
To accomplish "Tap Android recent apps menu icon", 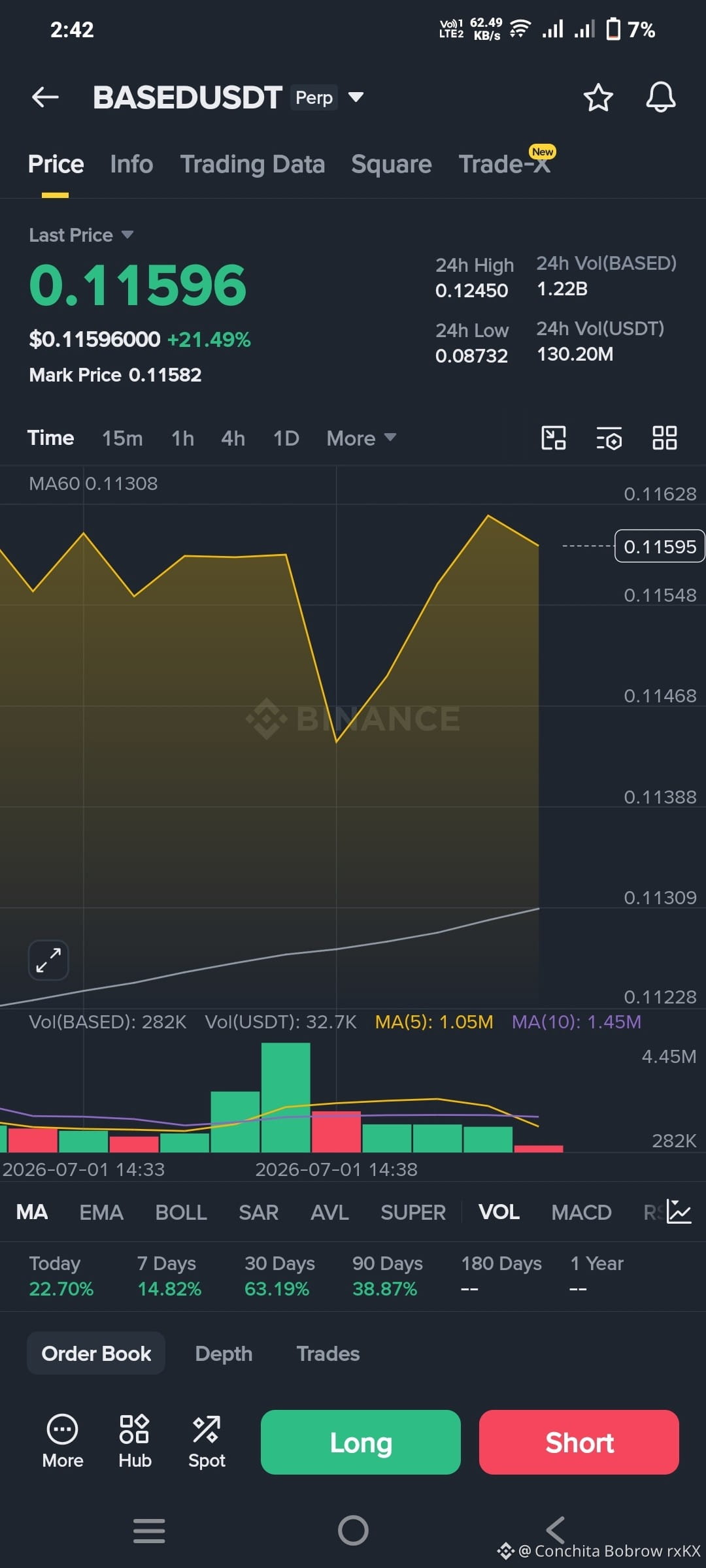I will point(149,1531).
